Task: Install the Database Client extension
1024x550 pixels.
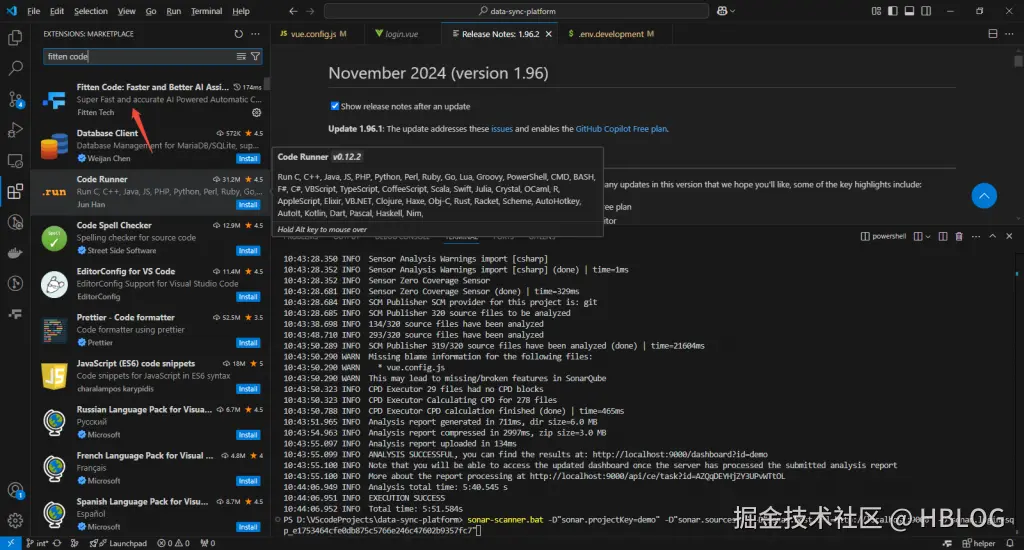Action: click(248, 159)
